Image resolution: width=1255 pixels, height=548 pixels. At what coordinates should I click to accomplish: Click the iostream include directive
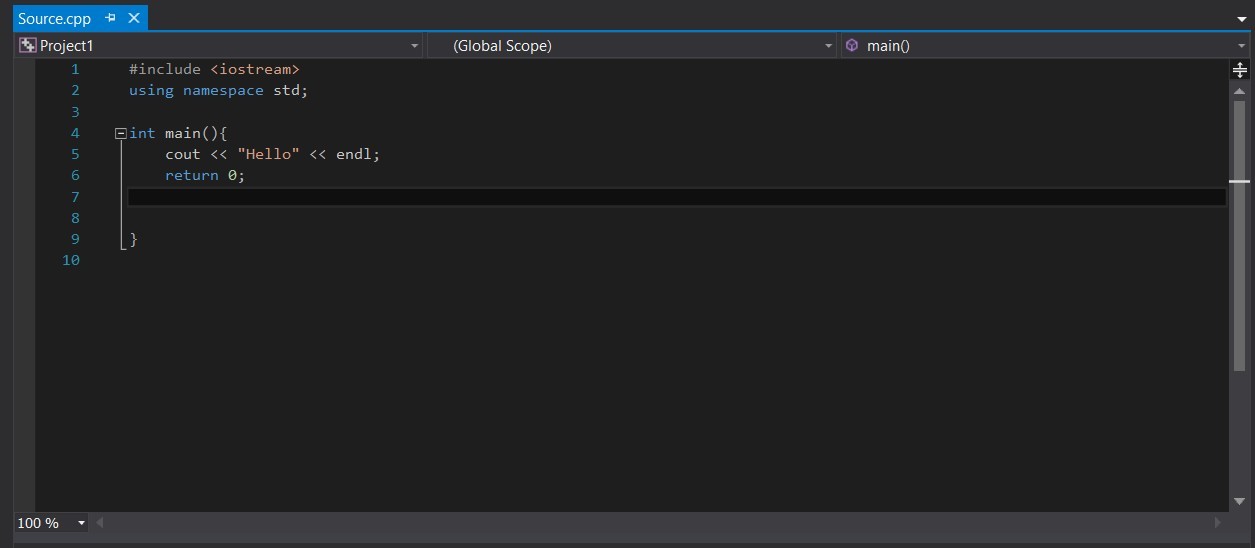(x=214, y=69)
